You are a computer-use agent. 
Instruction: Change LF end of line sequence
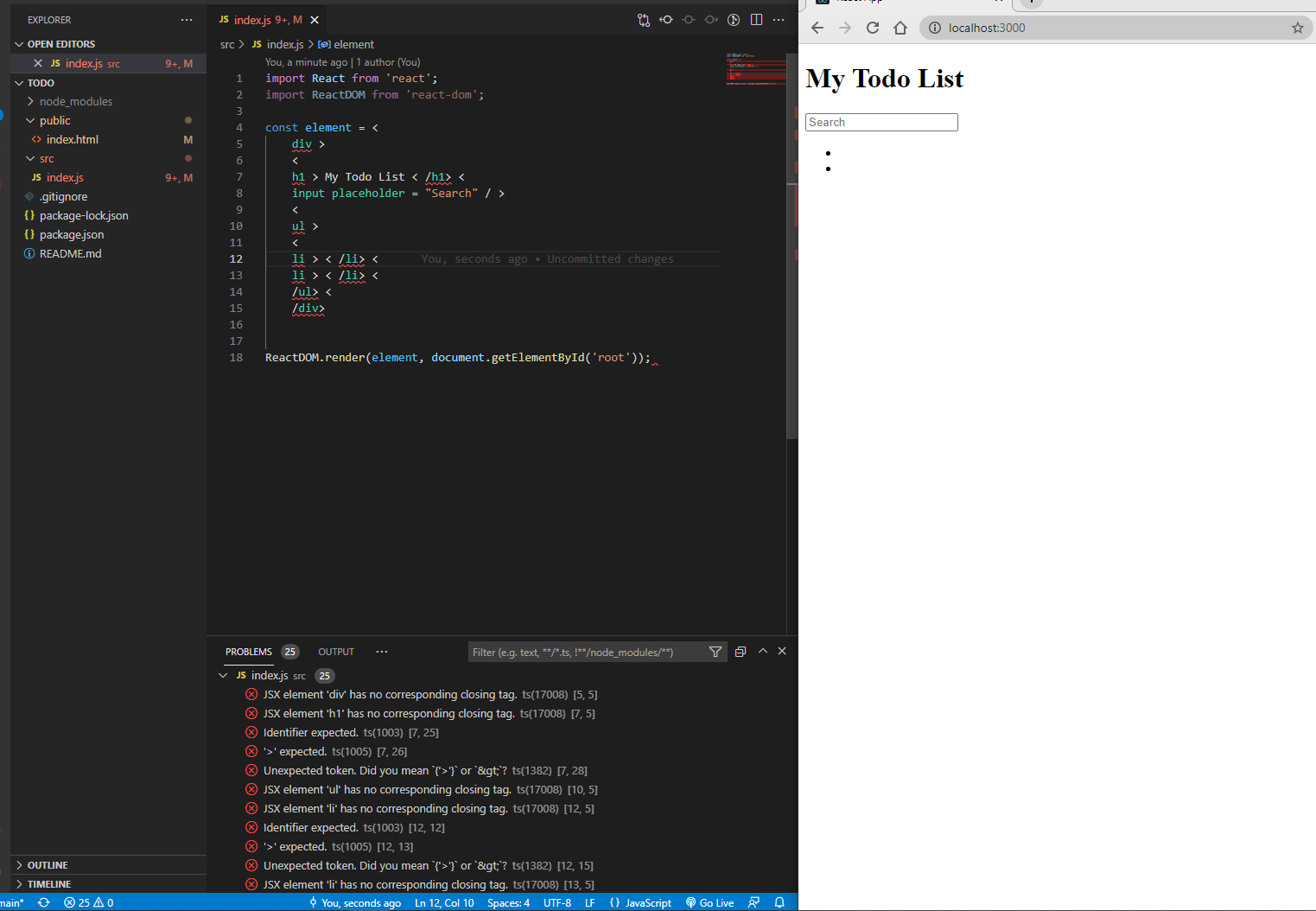pos(589,902)
